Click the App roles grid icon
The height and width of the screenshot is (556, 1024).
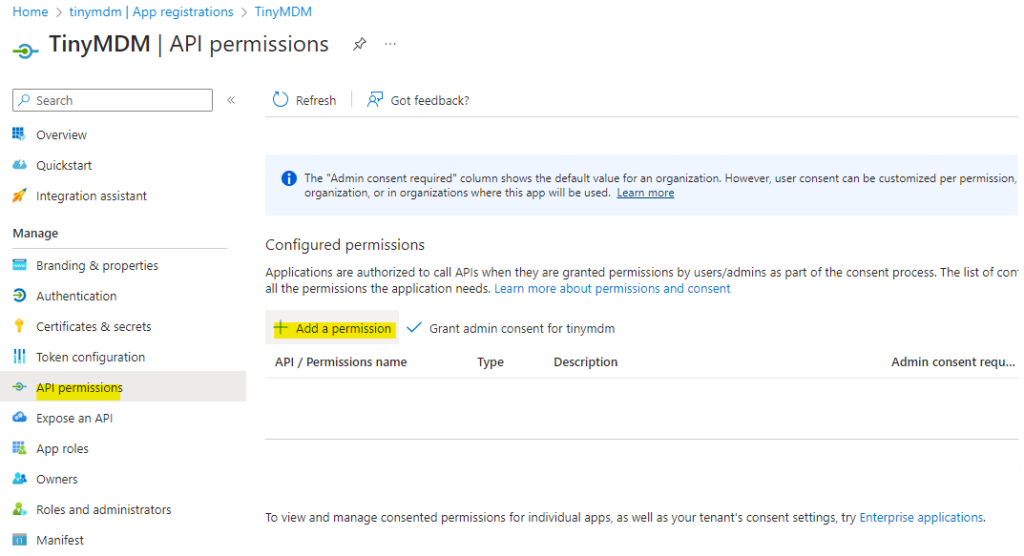[19, 448]
